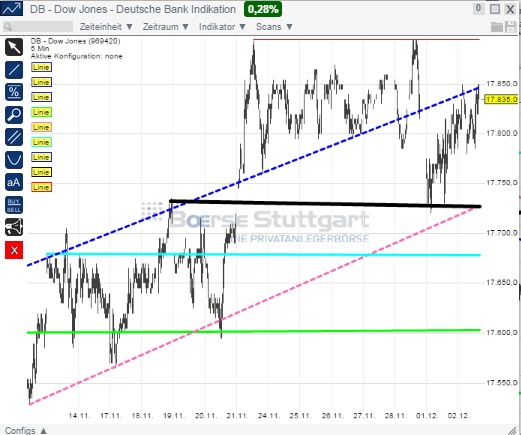Activate the magnifier zoom tool
The height and width of the screenshot is (435, 521).
tap(14, 115)
